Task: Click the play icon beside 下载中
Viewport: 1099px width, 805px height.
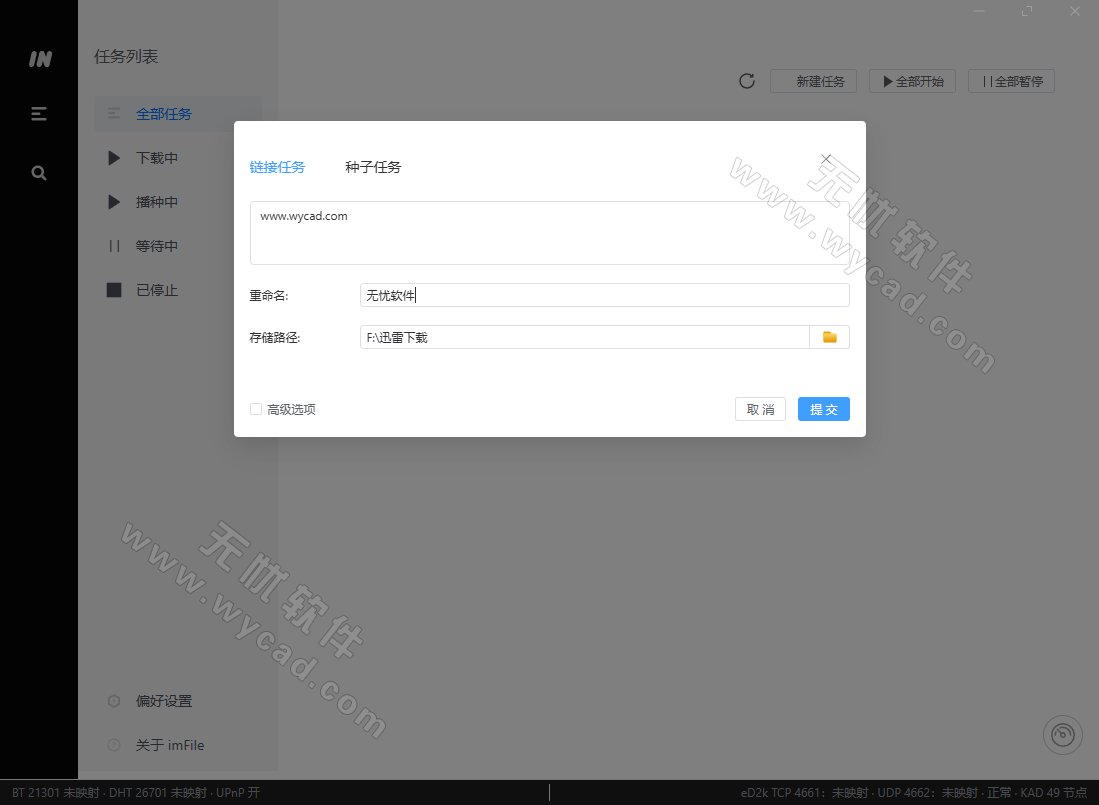Action: (x=113, y=157)
